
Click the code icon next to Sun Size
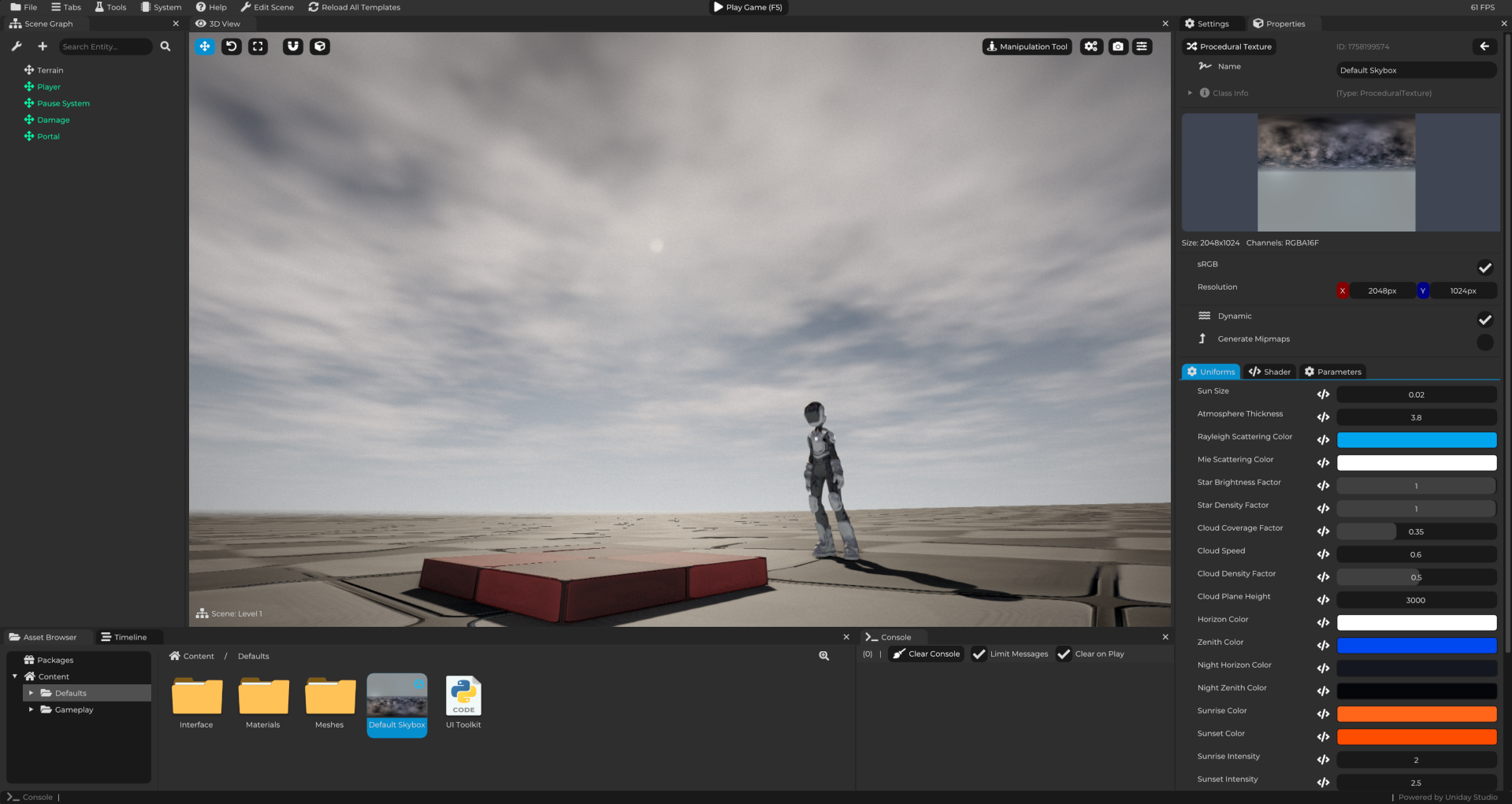click(x=1323, y=394)
